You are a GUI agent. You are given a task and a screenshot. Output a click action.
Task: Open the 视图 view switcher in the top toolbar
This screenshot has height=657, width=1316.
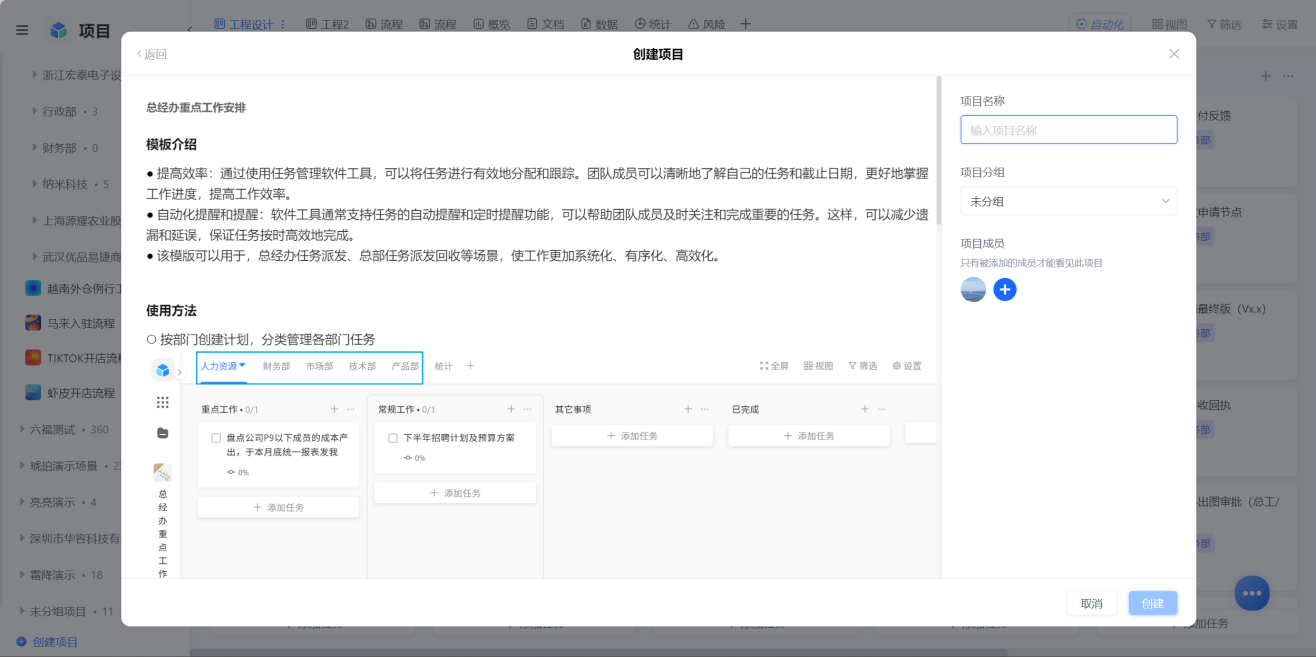(x=1169, y=24)
